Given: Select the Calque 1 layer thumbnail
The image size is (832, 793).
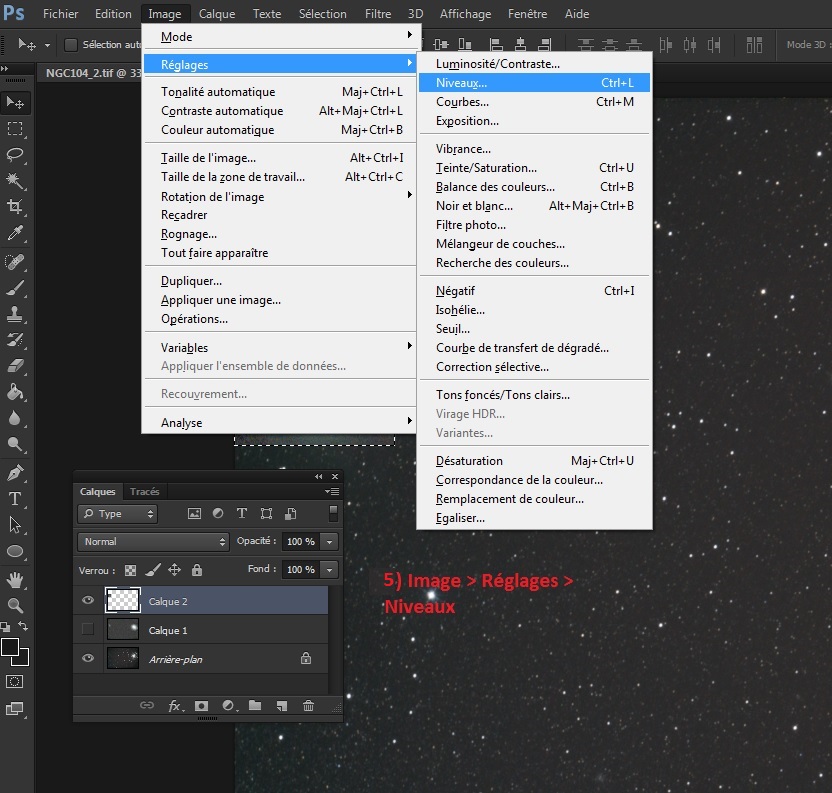Looking at the screenshot, I should pyautogui.click(x=123, y=630).
